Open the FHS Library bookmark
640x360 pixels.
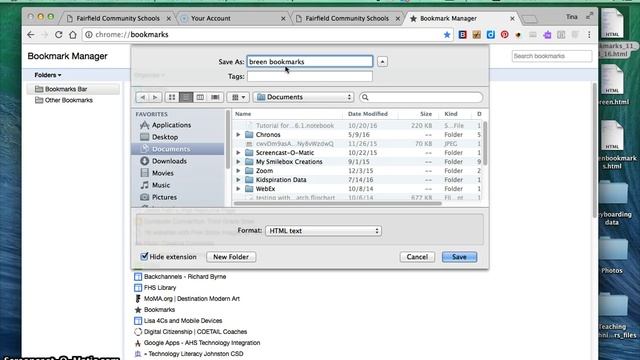click(x=160, y=288)
